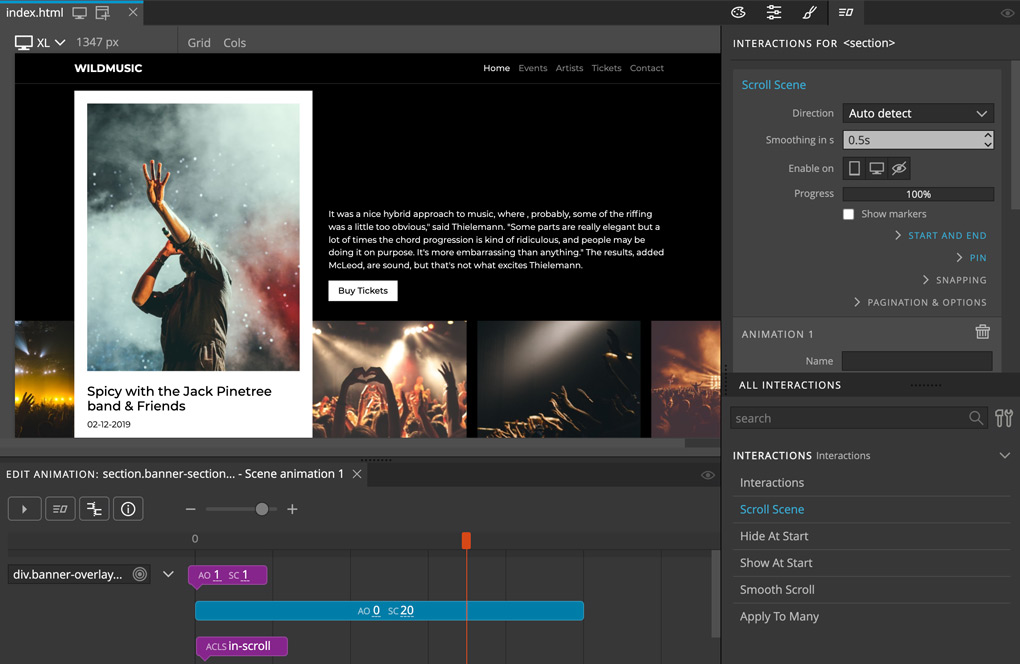The image size is (1020, 664).
Task: Click the monitor icon on the index.html tab
Action: tap(79, 12)
